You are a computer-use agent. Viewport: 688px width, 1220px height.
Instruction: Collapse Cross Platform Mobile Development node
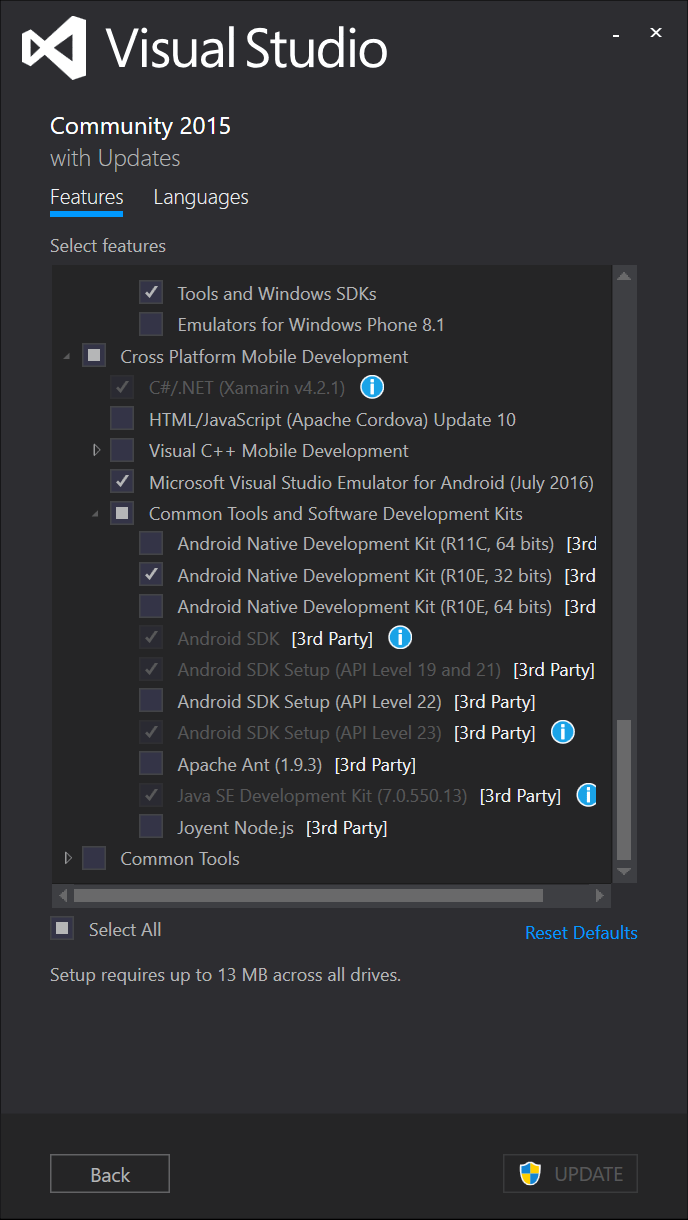(68, 356)
